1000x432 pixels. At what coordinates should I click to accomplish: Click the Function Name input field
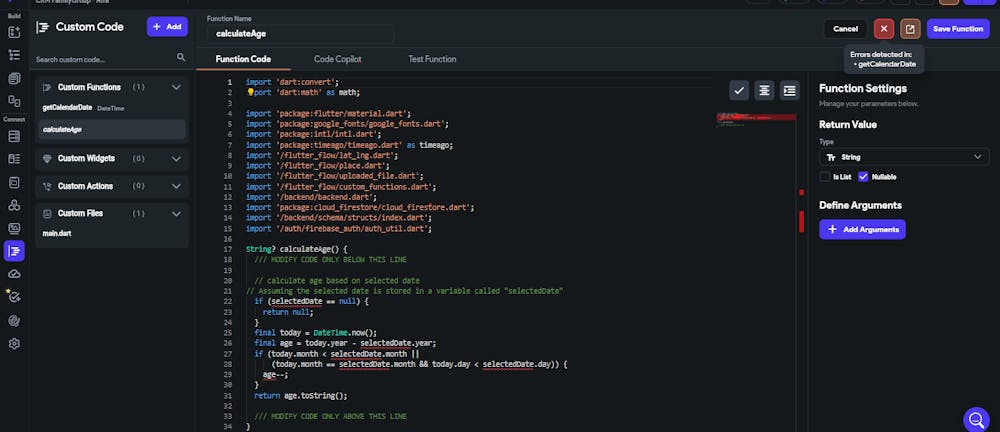coord(300,34)
